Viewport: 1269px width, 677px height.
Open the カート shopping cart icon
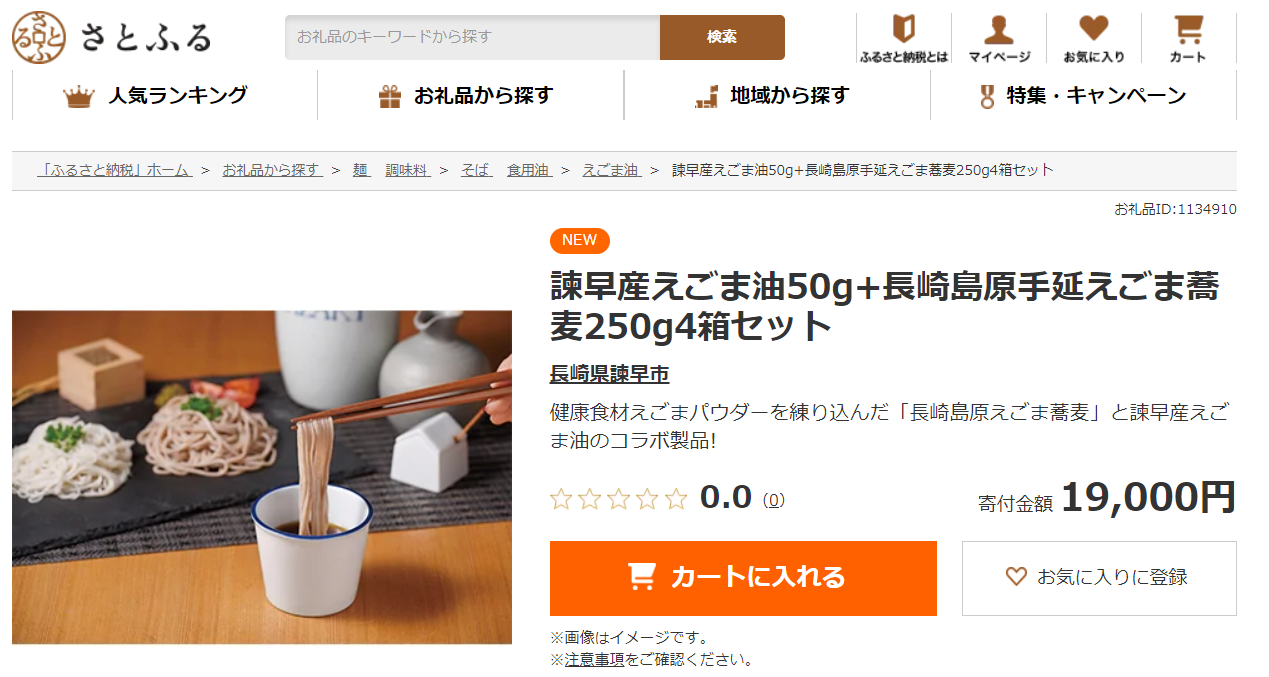coord(1188,38)
